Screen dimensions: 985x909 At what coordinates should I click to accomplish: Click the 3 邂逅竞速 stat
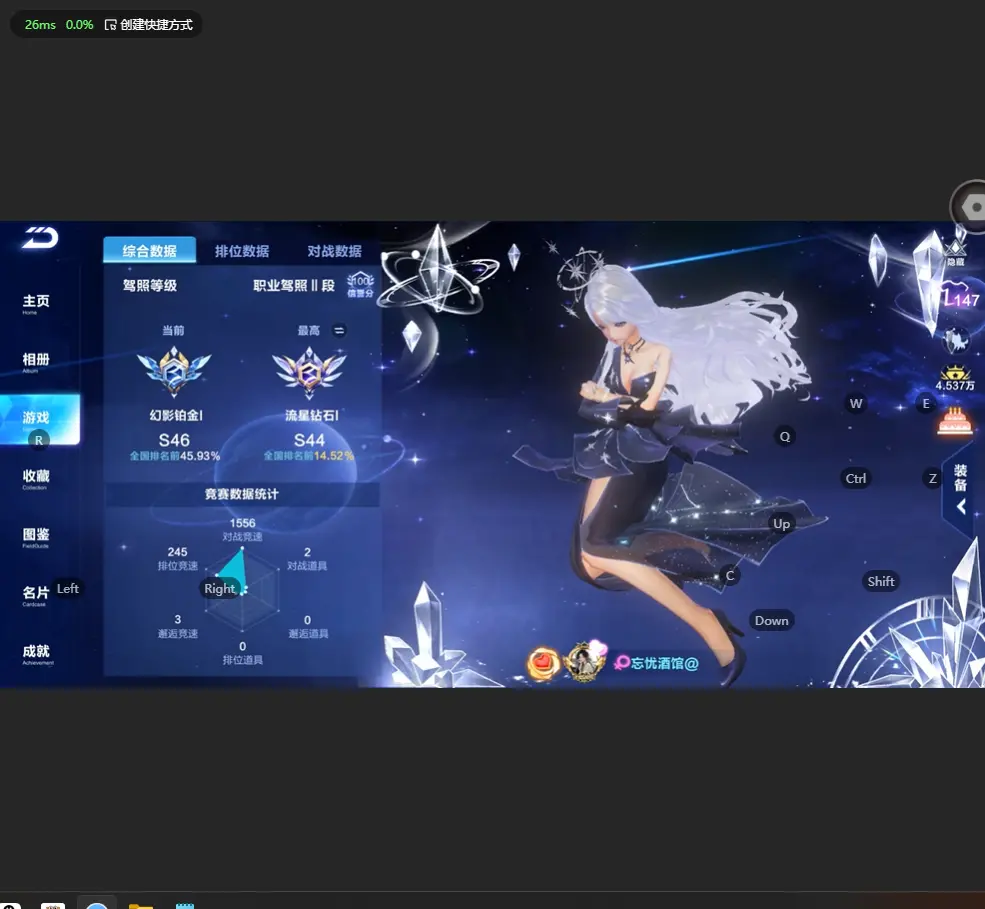178,626
